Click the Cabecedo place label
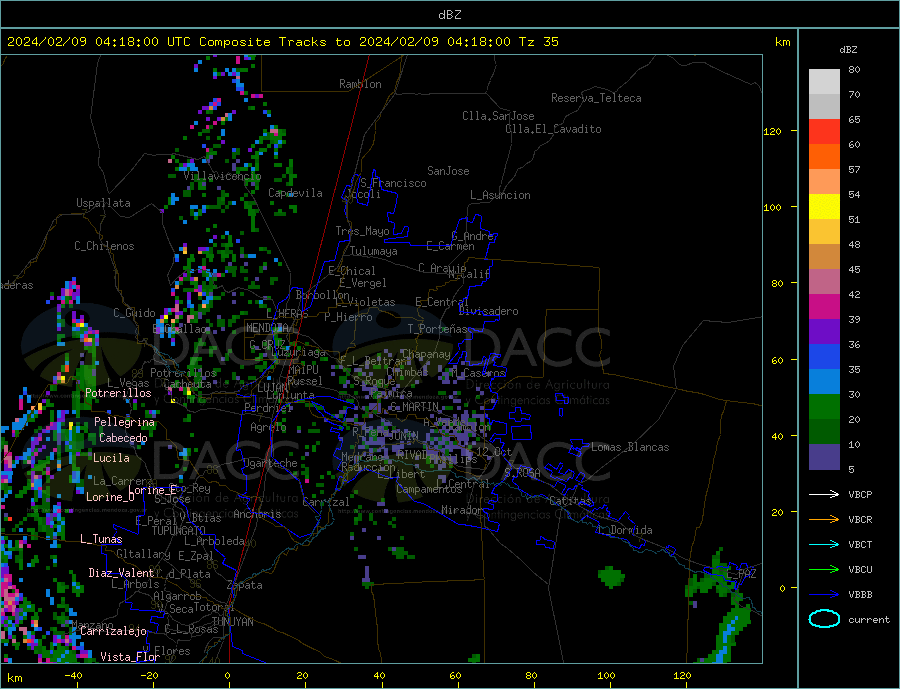This screenshot has height=689, width=900. pos(123,438)
